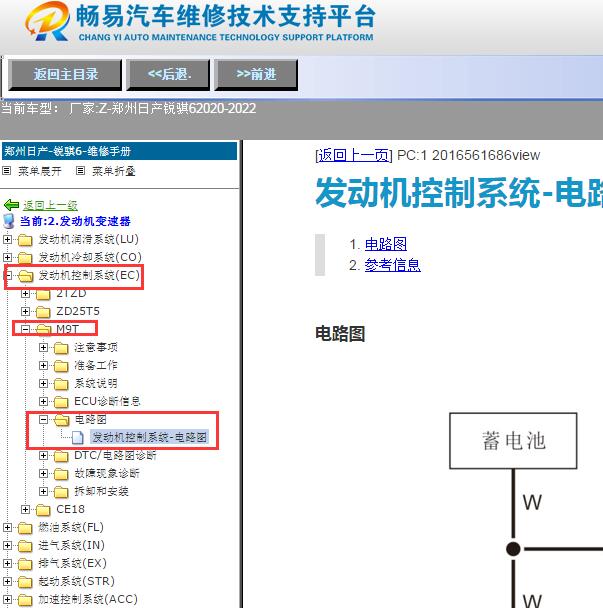
Task: Expand the 起动系统(STR) node
Action: pyautogui.click(x=7, y=582)
